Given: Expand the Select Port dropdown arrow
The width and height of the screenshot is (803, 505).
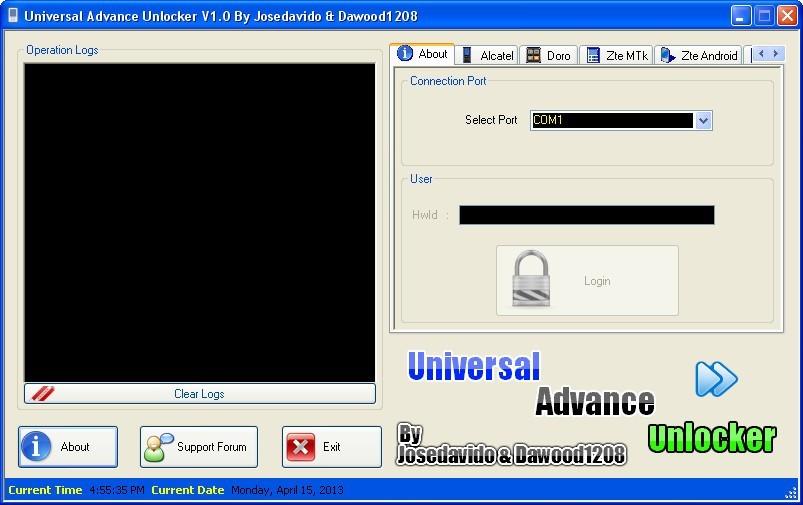Looking at the screenshot, I should pyautogui.click(x=703, y=121).
